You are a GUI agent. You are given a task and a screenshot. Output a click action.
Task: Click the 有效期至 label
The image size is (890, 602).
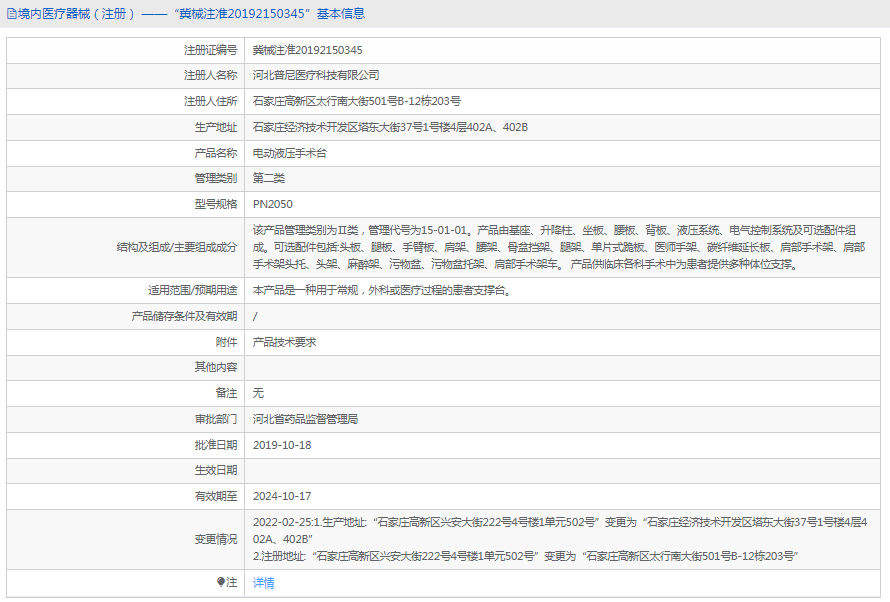pyautogui.click(x=216, y=496)
